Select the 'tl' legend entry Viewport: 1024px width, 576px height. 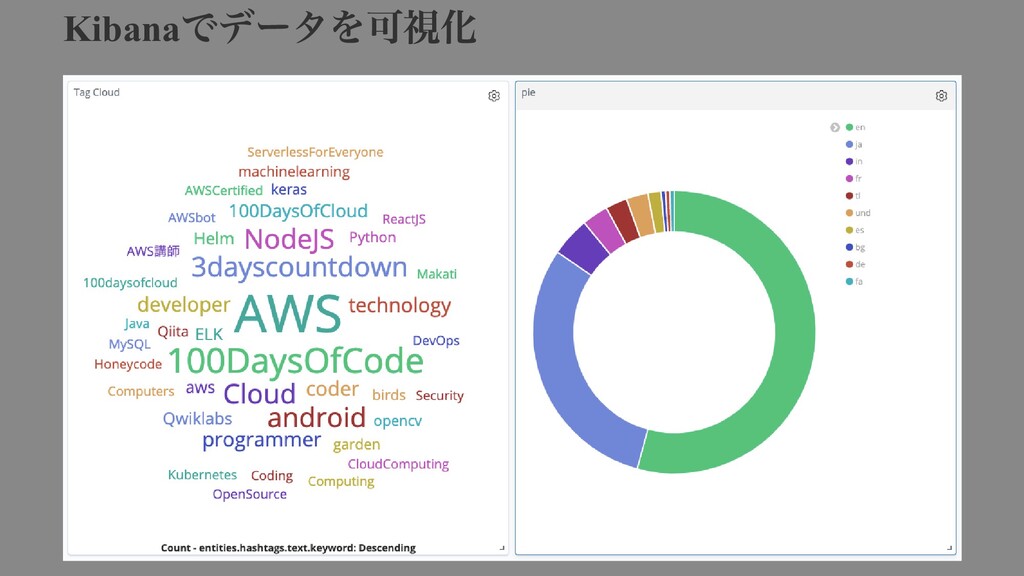pyautogui.click(x=853, y=196)
